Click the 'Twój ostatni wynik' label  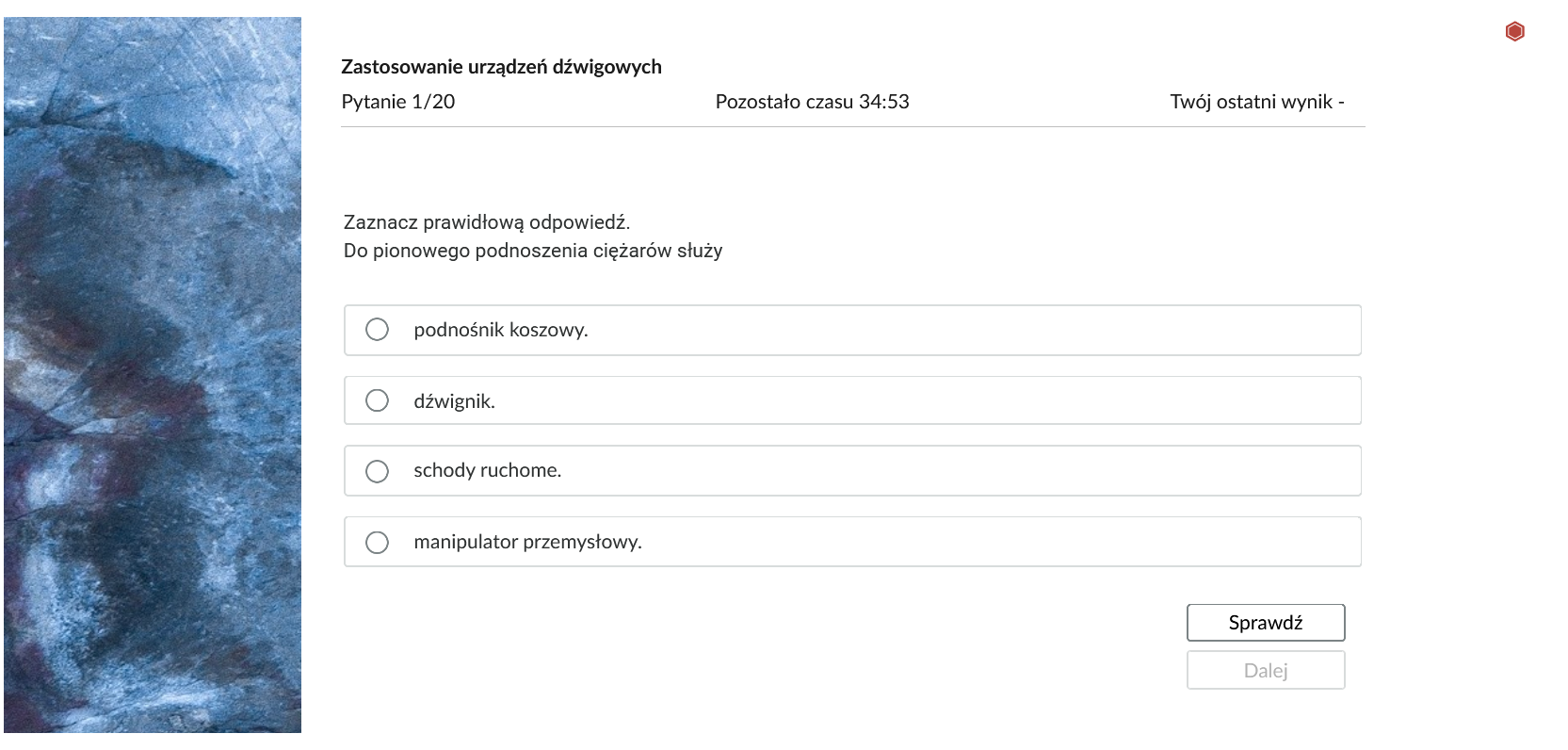[x=1256, y=102]
